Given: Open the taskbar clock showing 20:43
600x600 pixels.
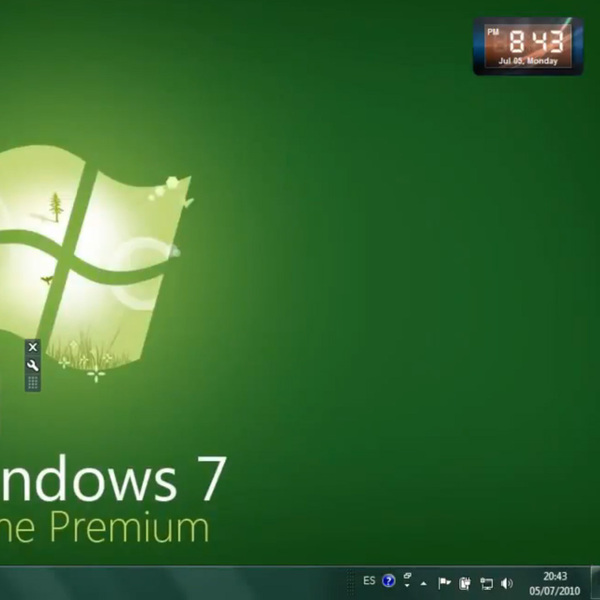Looking at the screenshot, I should 555,576.
